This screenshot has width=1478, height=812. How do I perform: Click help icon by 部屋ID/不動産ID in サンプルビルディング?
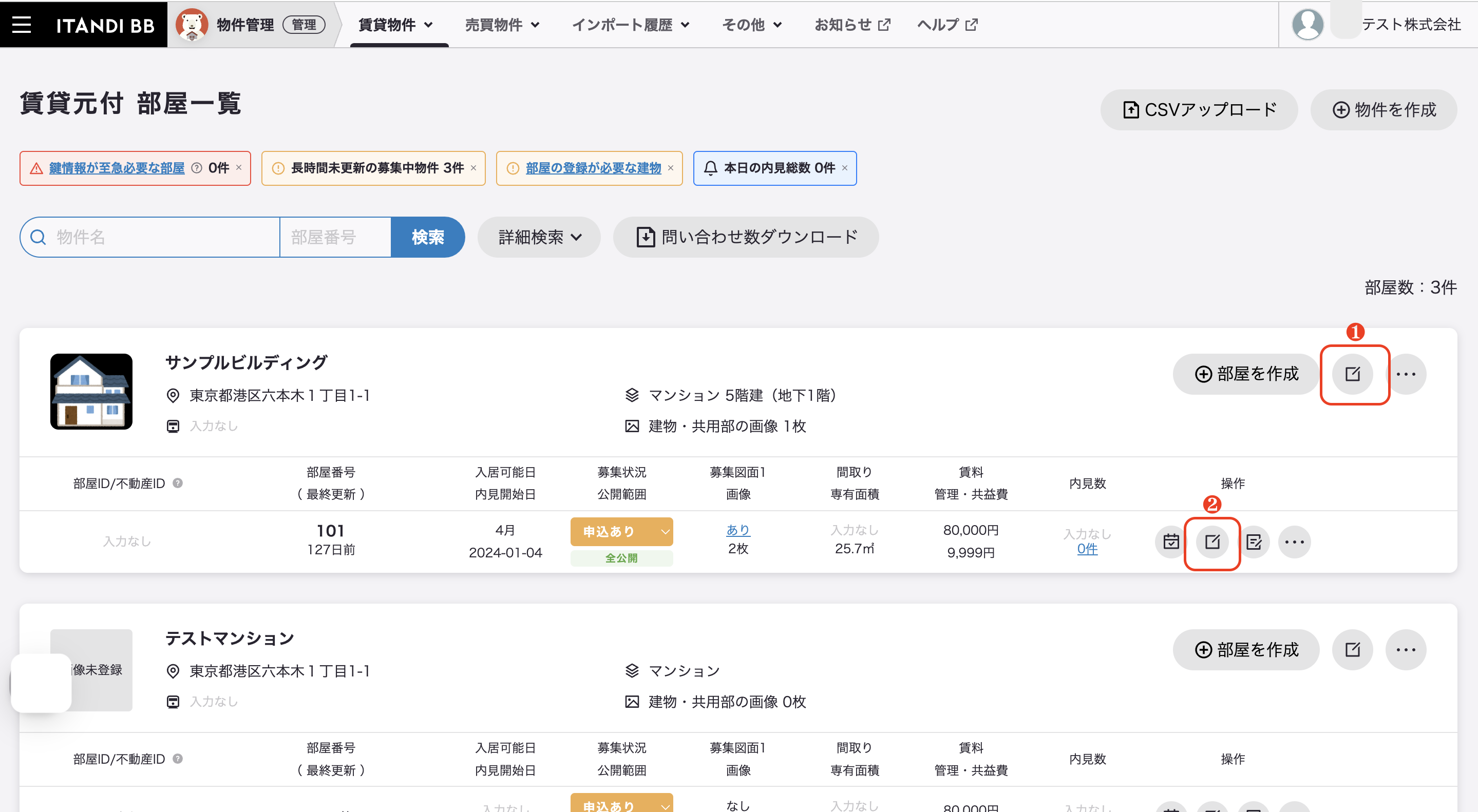click(178, 483)
